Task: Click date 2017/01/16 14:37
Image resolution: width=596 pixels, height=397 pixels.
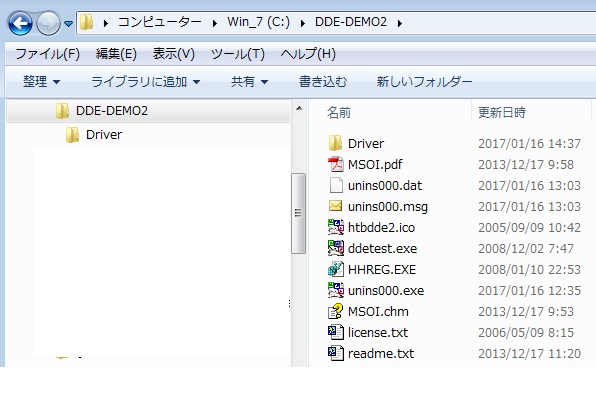Action: [529, 143]
